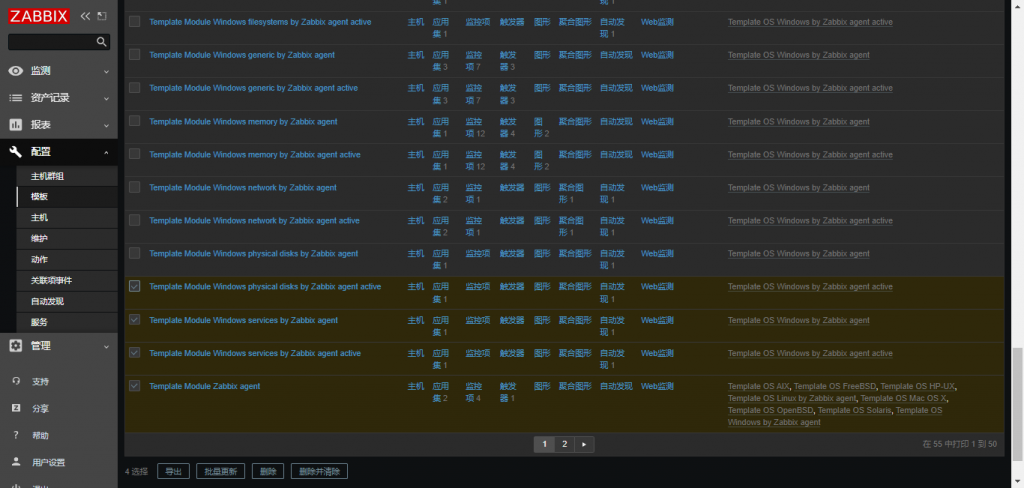The image size is (1024, 488).
Task: Click the Z icon for 分享
Action: click(x=16, y=408)
